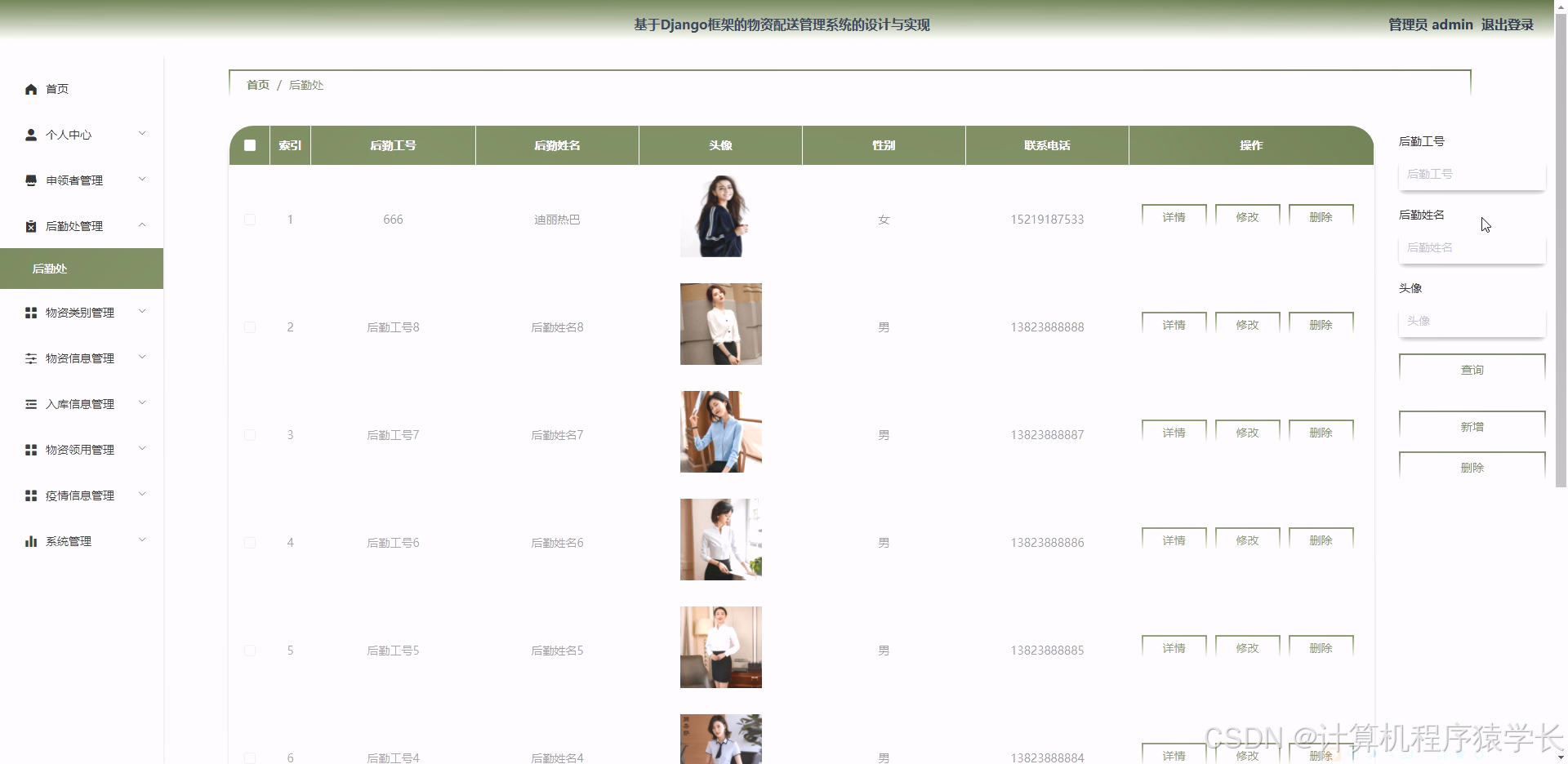The width and height of the screenshot is (1568, 764).
Task: Expand the 入库信息管理 chevron
Action: pos(142,403)
